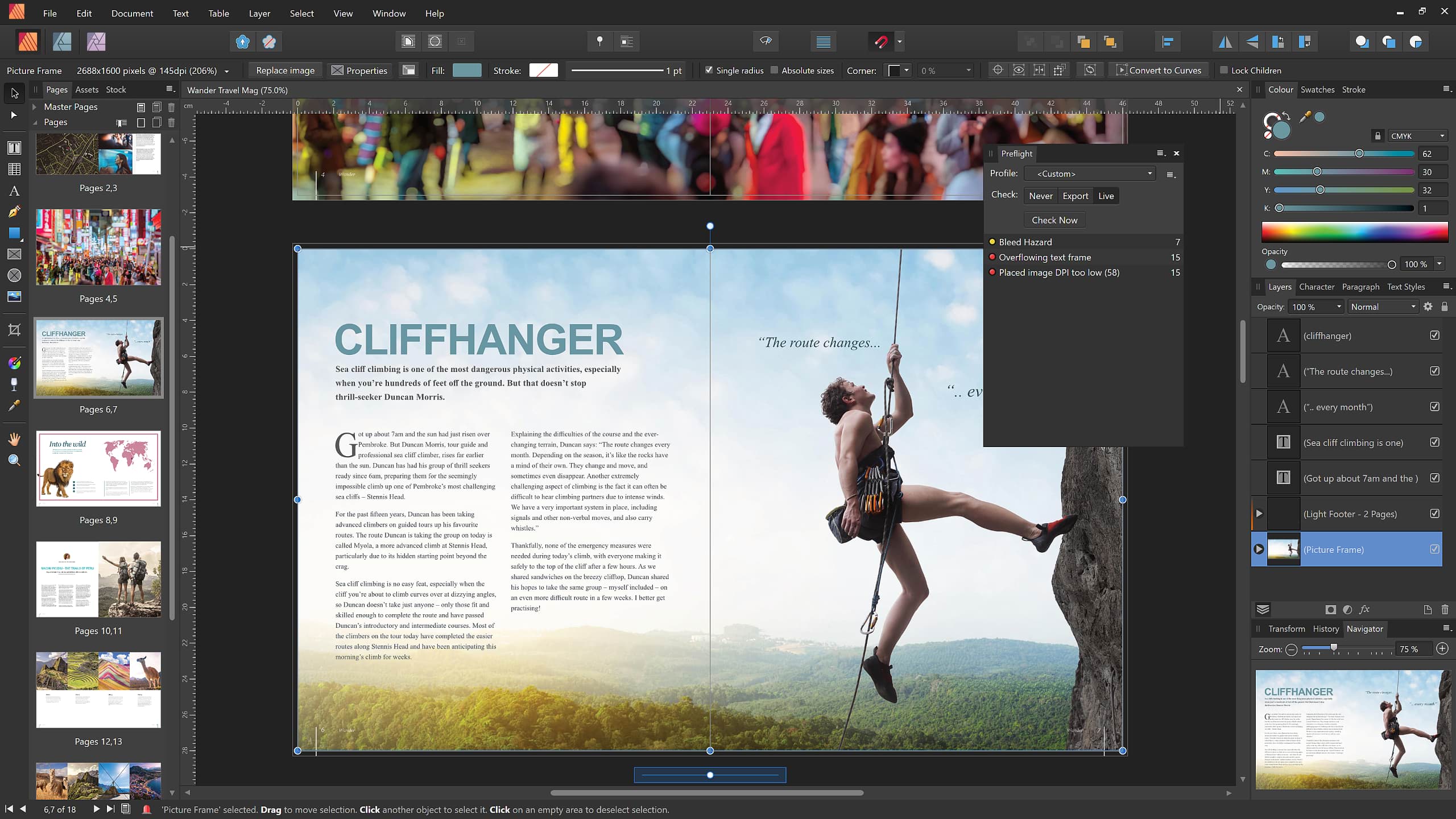The image size is (1456, 819).
Task: Open the Preflight Profile dropdown
Action: [x=1089, y=173]
